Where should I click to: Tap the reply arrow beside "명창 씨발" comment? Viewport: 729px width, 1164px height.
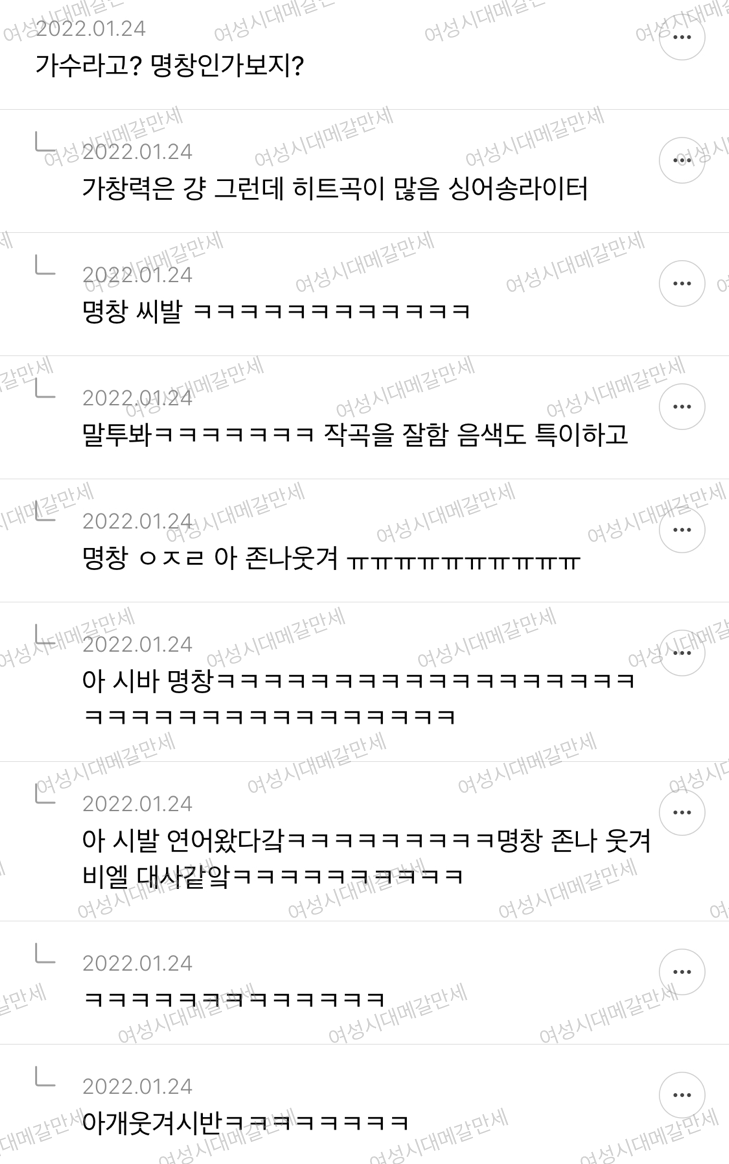click(x=45, y=264)
